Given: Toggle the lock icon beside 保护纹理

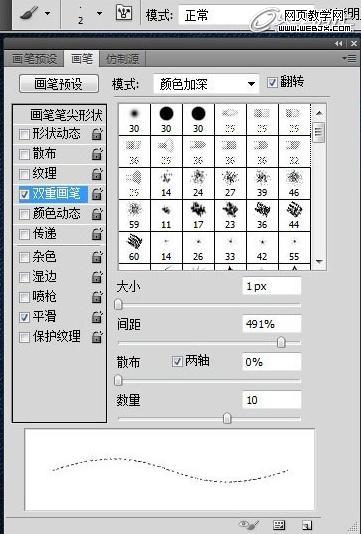Looking at the screenshot, I should [97, 337].
